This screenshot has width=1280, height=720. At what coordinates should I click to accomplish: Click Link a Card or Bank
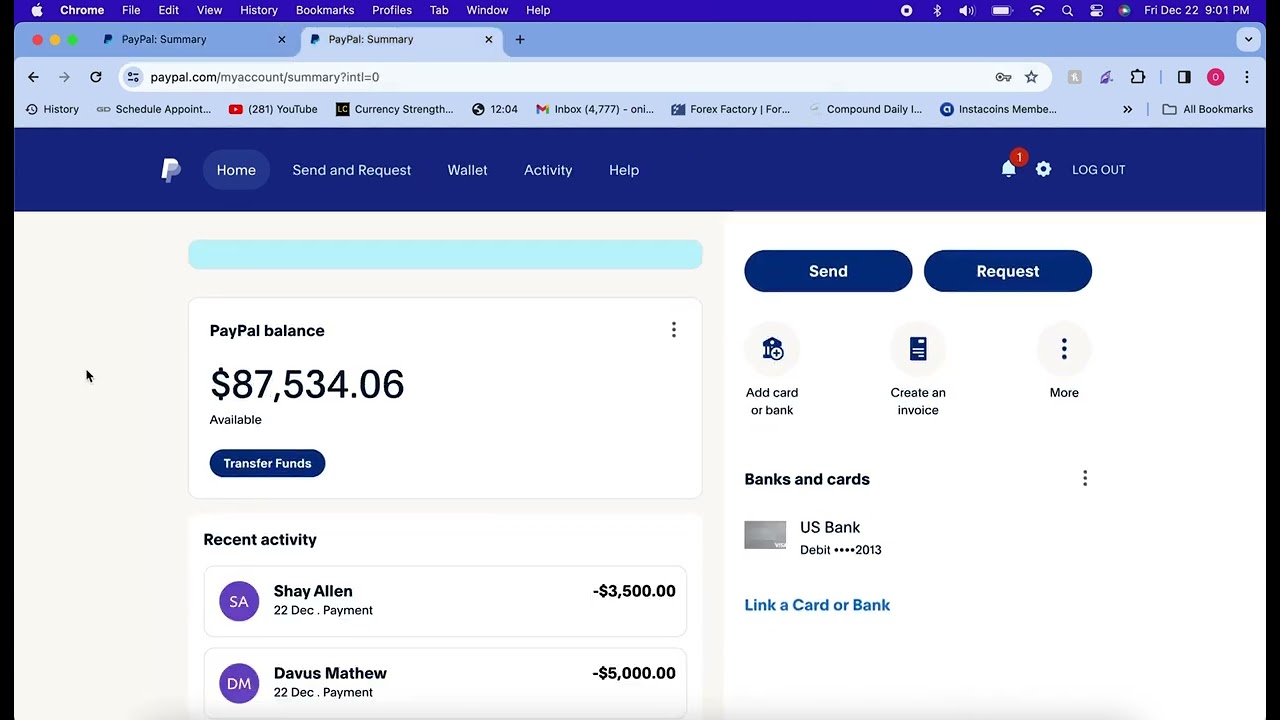tap(817, 605)
